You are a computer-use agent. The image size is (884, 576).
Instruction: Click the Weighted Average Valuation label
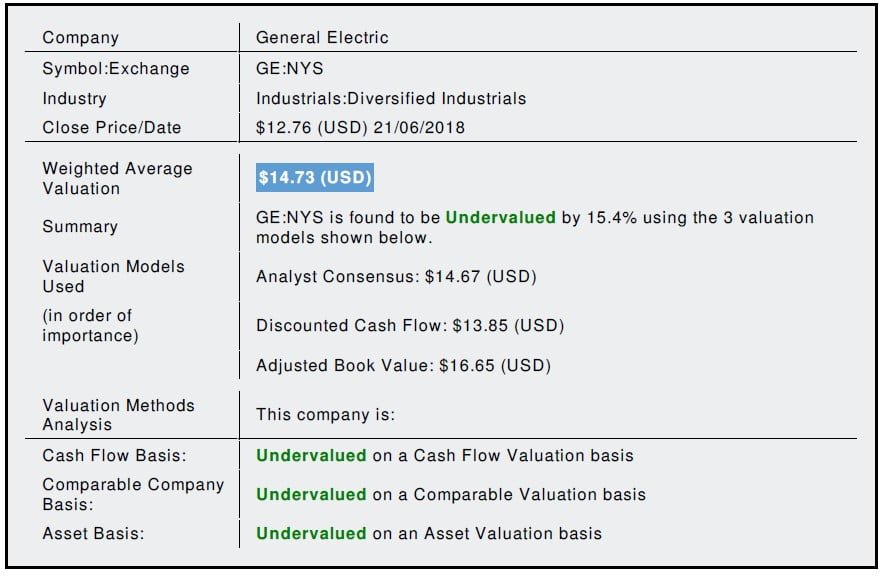(117, 178)
